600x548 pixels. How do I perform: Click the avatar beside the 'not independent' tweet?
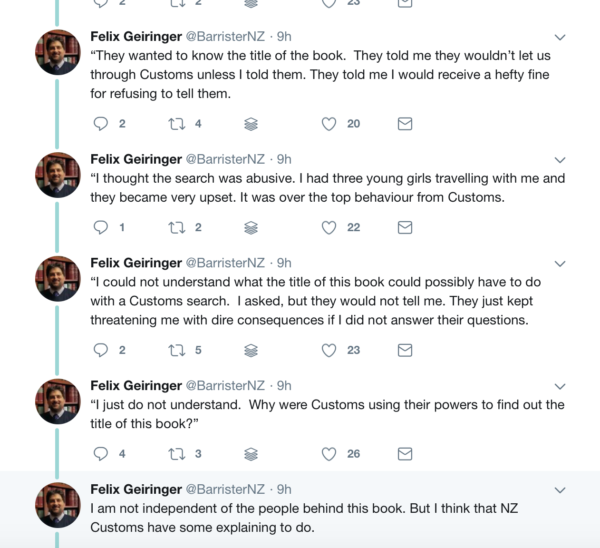(x=58, y=507)
